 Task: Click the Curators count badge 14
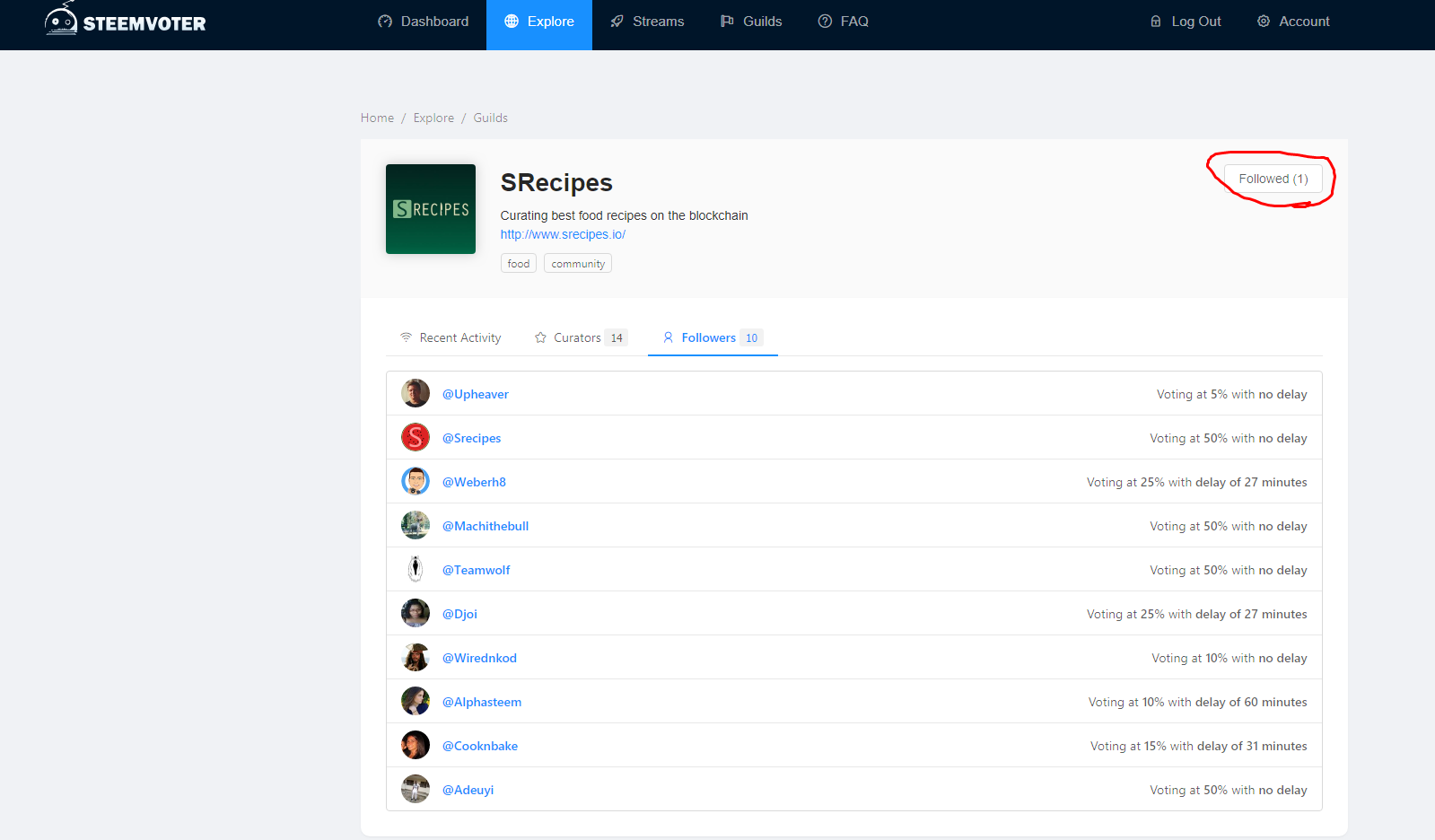(x=617, y=337)
